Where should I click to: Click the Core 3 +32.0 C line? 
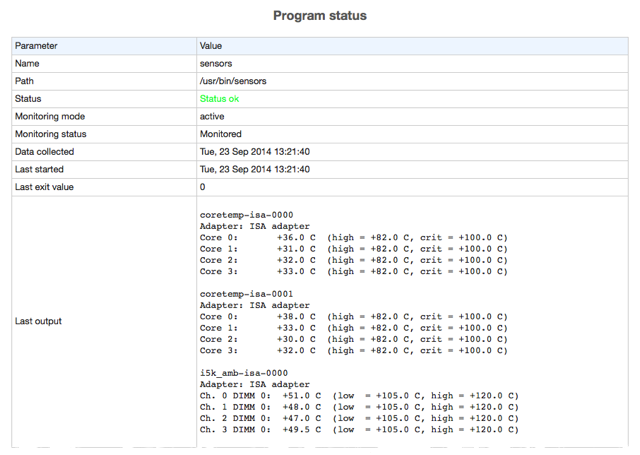353,351
